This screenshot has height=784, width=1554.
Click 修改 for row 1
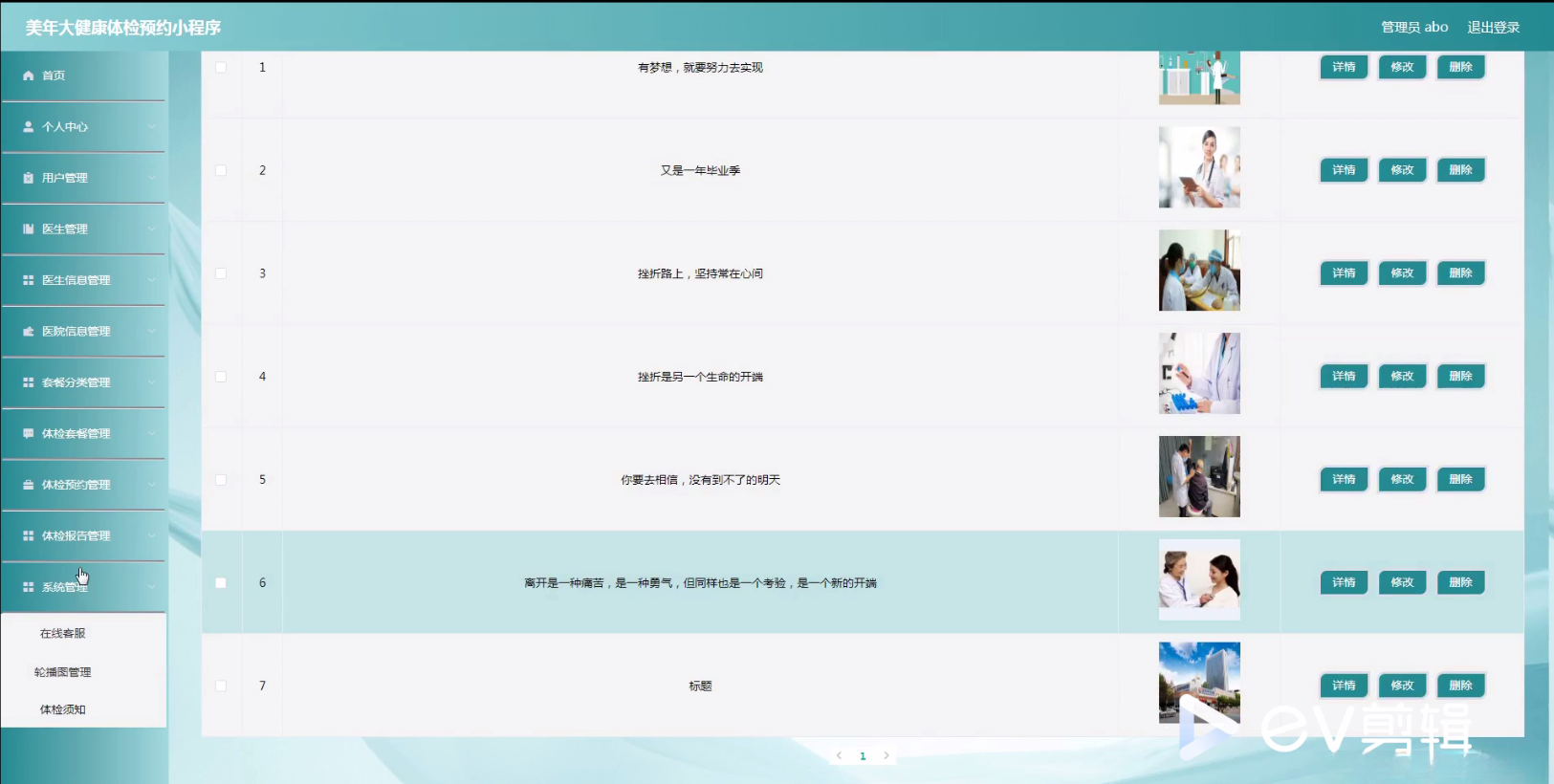(x=1402, y=67)
